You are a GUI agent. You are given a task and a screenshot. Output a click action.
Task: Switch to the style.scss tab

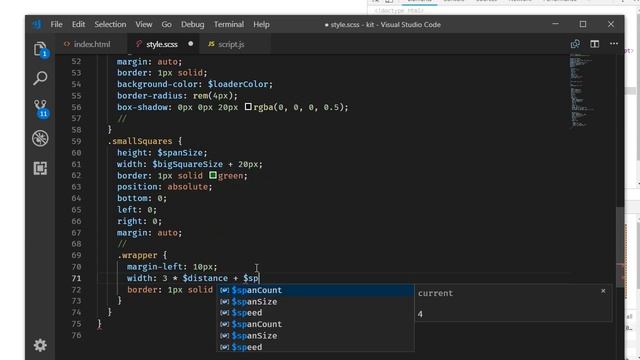(163, 44)
